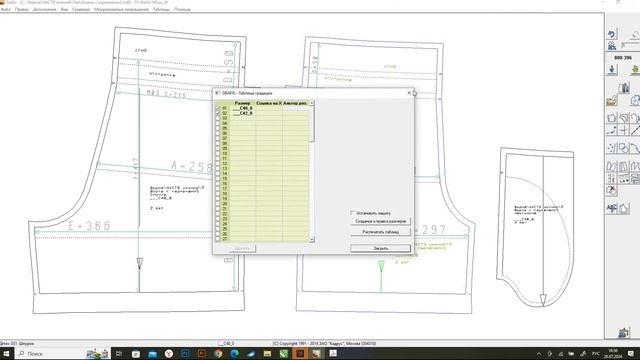Open the Таблицы menu
Image resolution: width=640 pixels, height=360 pixels.
tap(161, 9)
